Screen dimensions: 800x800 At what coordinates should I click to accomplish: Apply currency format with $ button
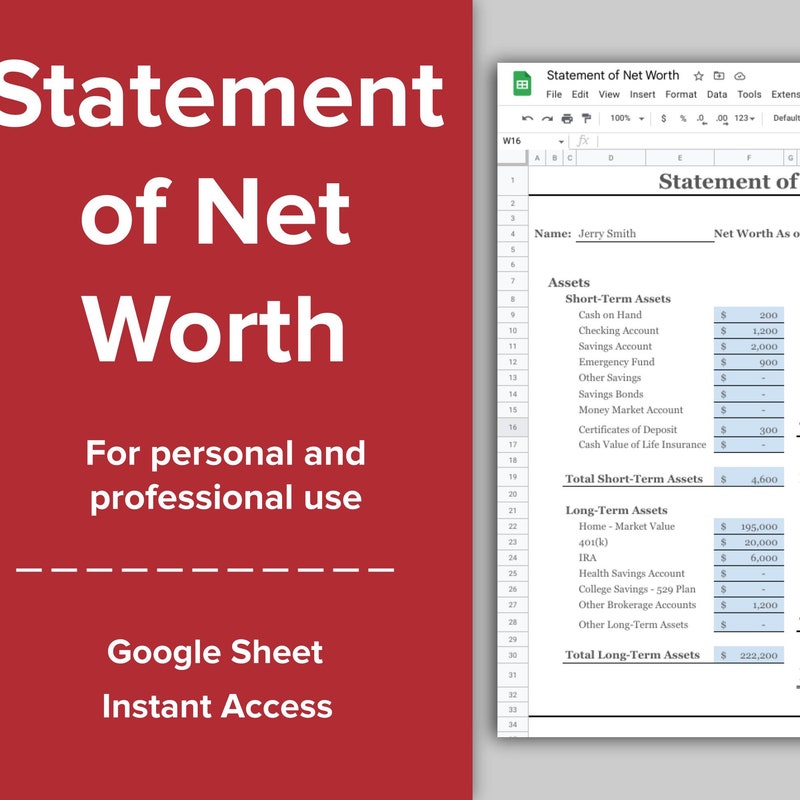click(663, 118)
